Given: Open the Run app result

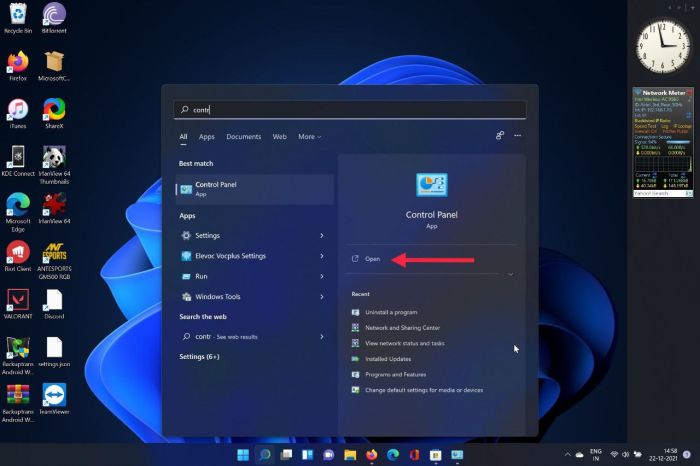Looking at the screenshot, I should click(254, 276).
